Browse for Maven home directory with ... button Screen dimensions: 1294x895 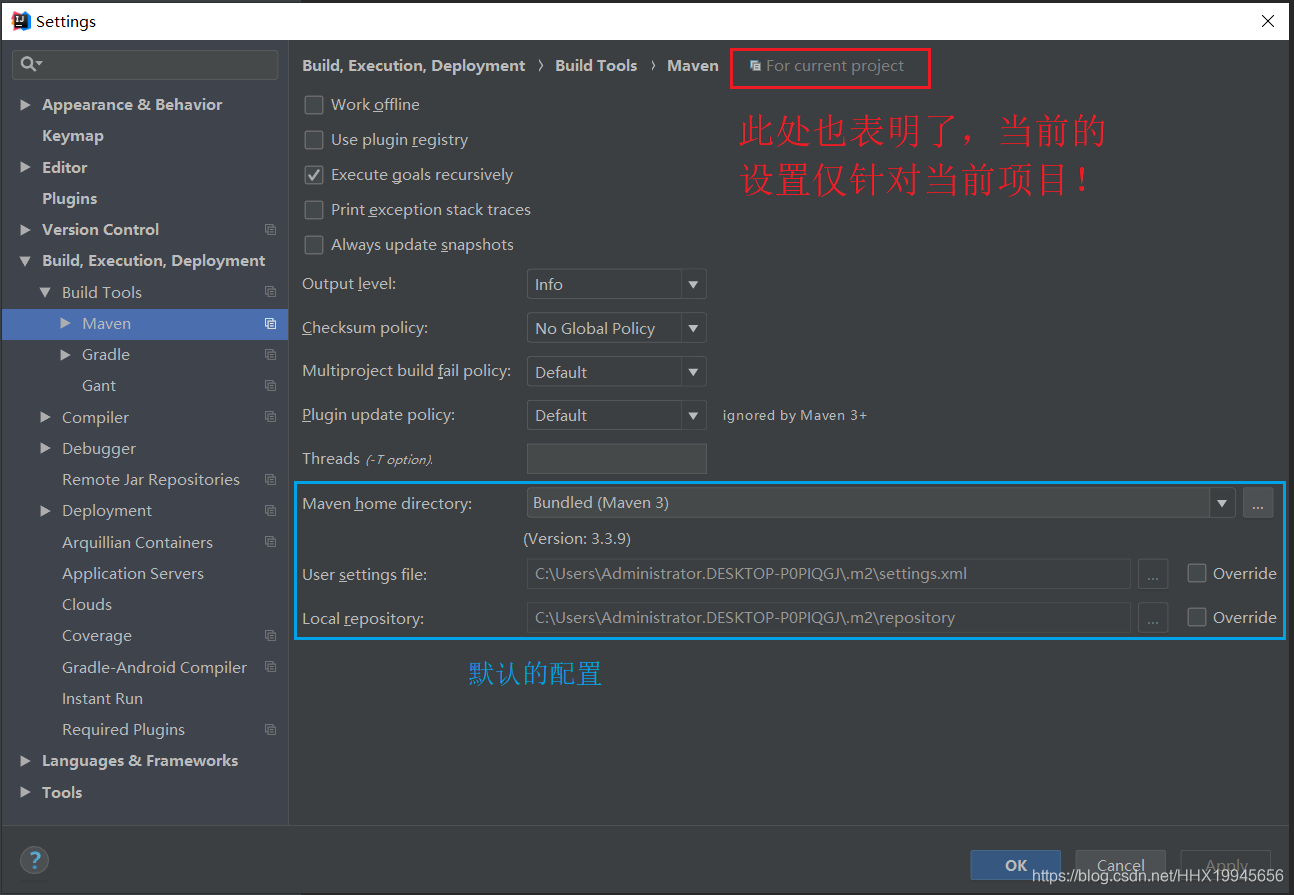pos(1258,503)
